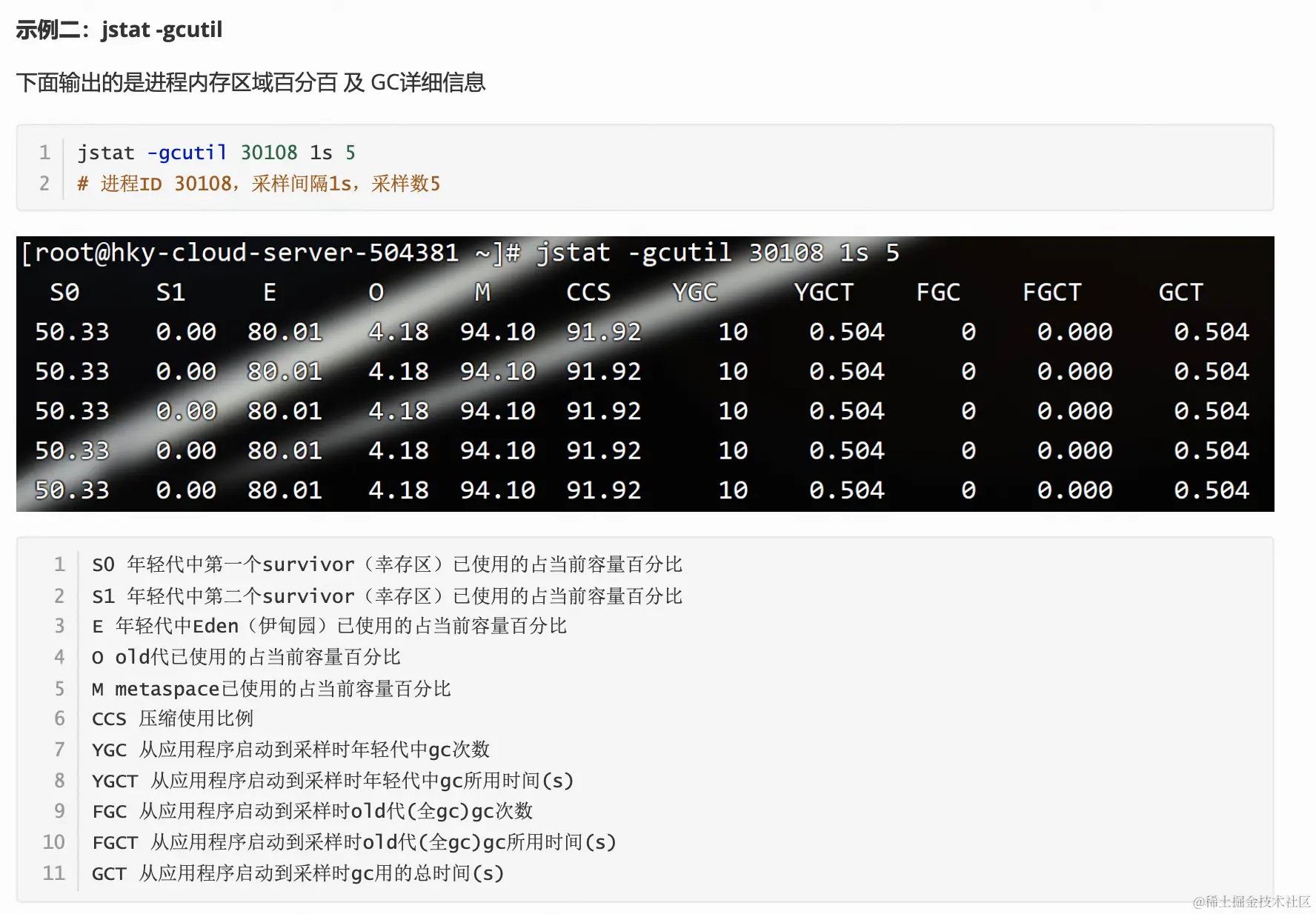Click the line 'S1 年轻代中第二个survivor' description

387,596
